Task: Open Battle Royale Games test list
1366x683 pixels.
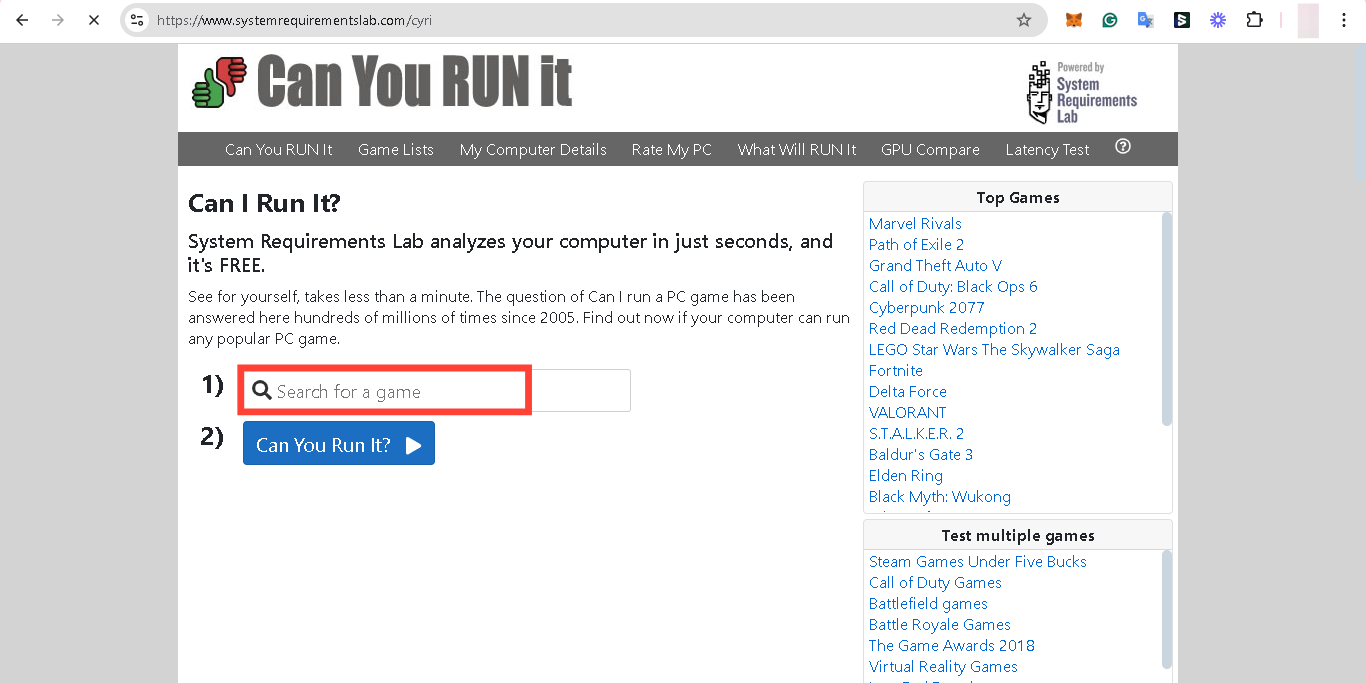Action: (939, 625)
